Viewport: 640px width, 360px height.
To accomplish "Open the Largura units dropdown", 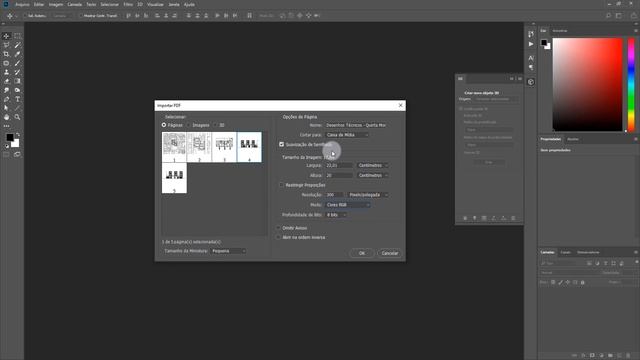I will tap(373, 165).
